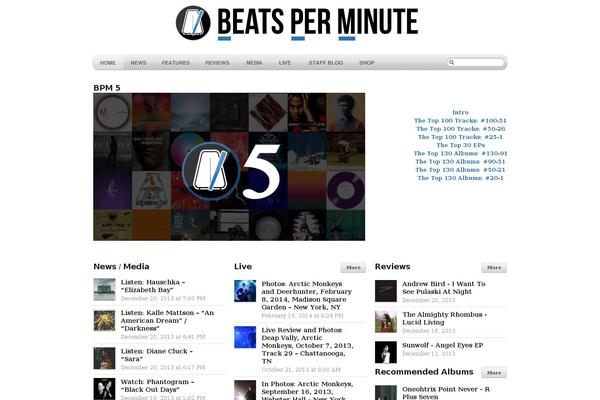Open the Media menu item
Image resolution: width=600 pixels, height=400 pixels.
point(254,63)
